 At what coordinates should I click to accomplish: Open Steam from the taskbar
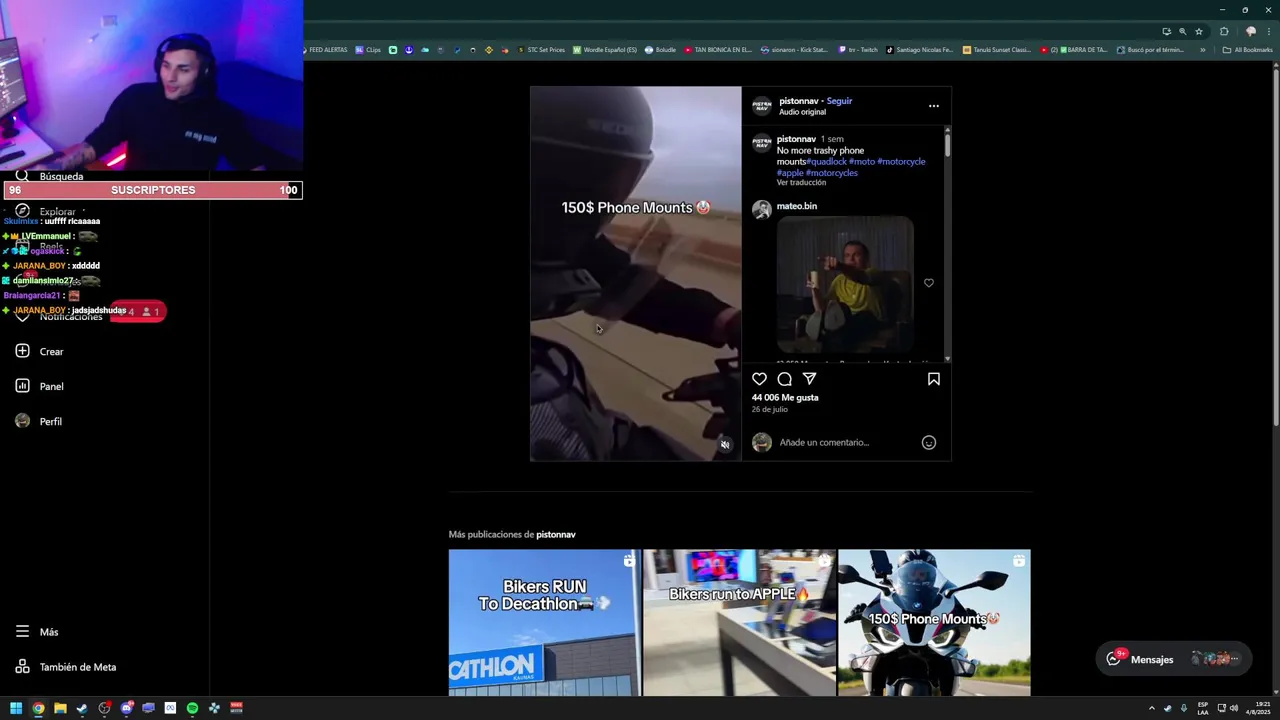[82, 708]
